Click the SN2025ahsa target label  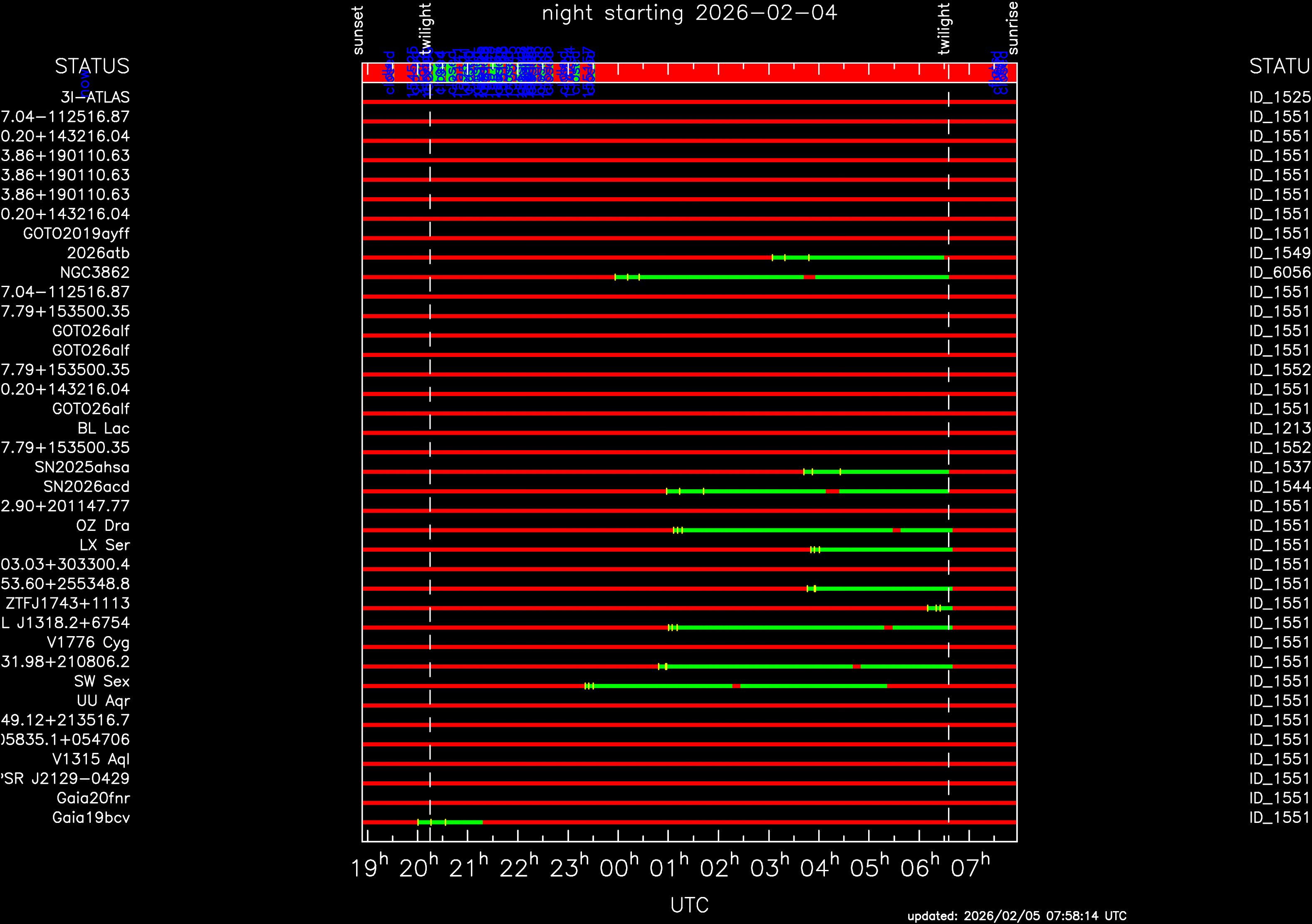tap(82, 468)
